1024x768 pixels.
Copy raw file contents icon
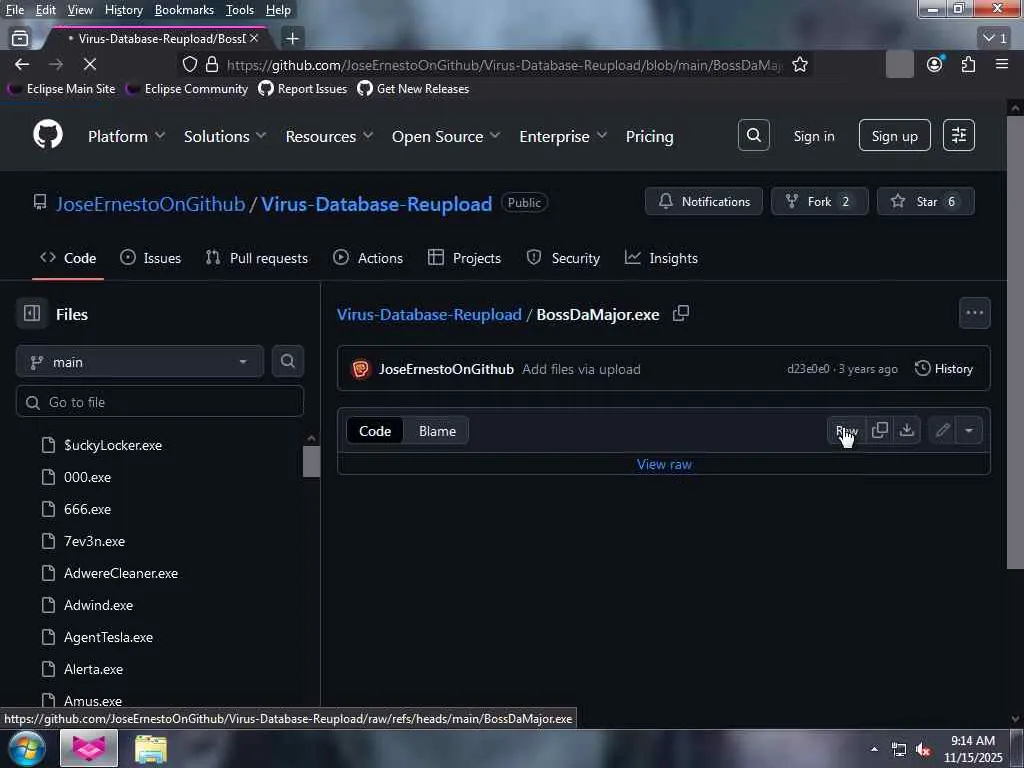point(880,430)
